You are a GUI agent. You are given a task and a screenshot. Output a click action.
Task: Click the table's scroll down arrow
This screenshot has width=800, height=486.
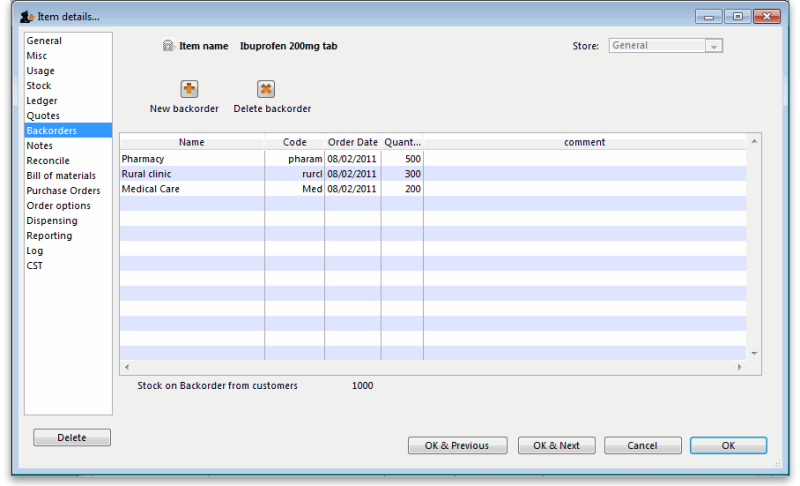[x=754, y=353]
